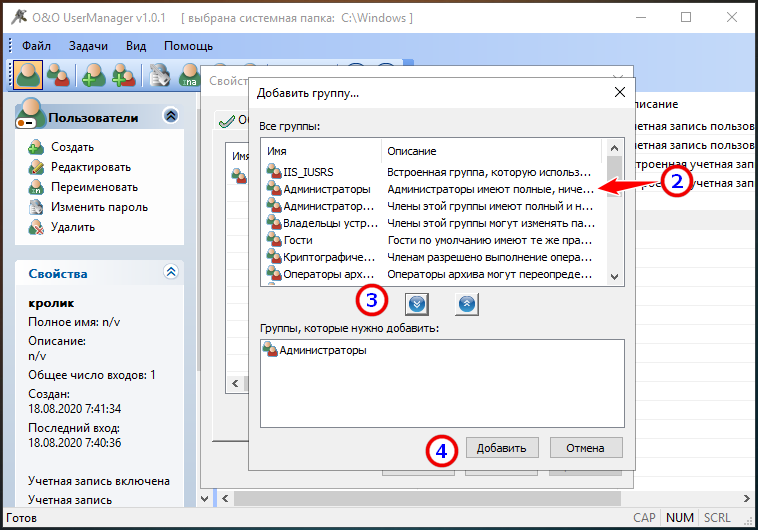758x530 pixels.
Task: Select the Users view icon in toolbar
Action: pyautogui.click(x=27, y=75)
